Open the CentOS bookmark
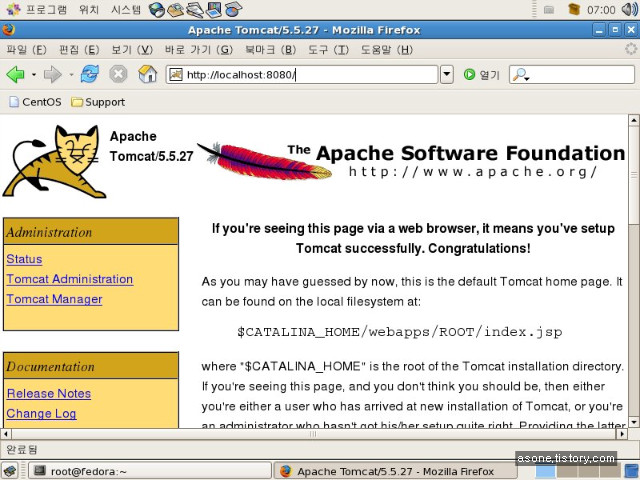Viewport: 640px width, 480px height. coord(35,102)
